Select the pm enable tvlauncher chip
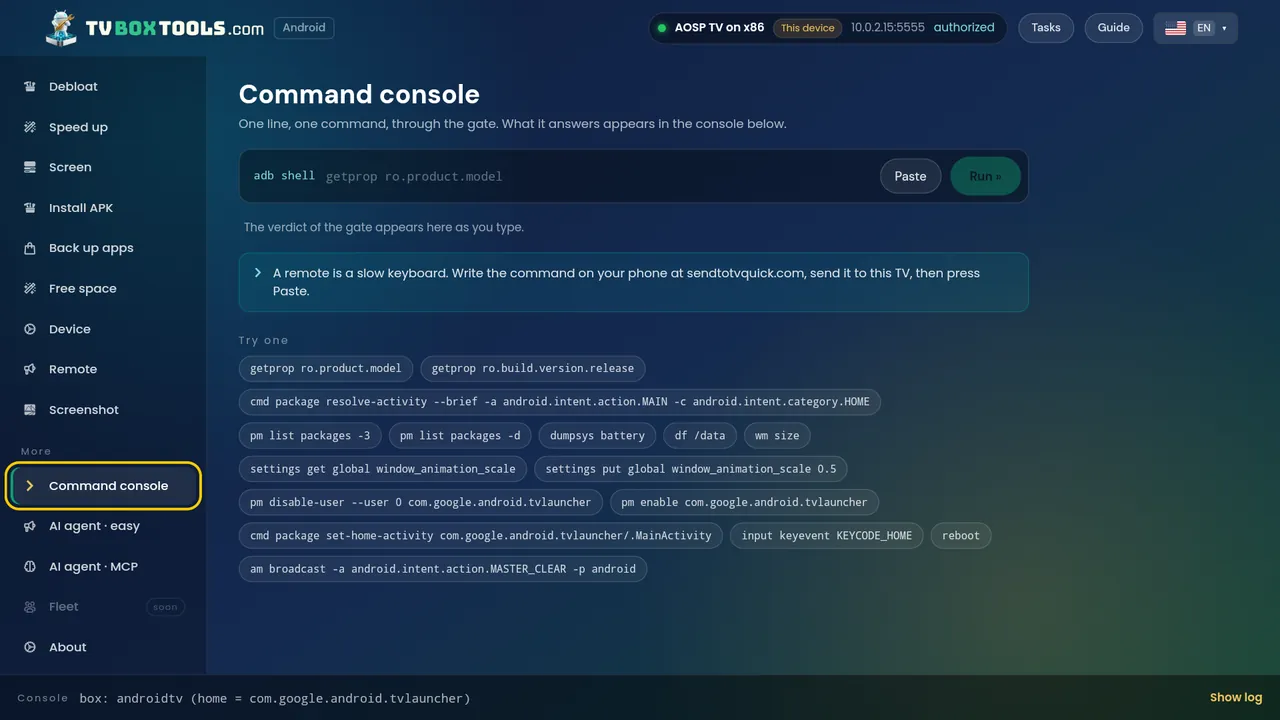 click(x=744, y=502)
